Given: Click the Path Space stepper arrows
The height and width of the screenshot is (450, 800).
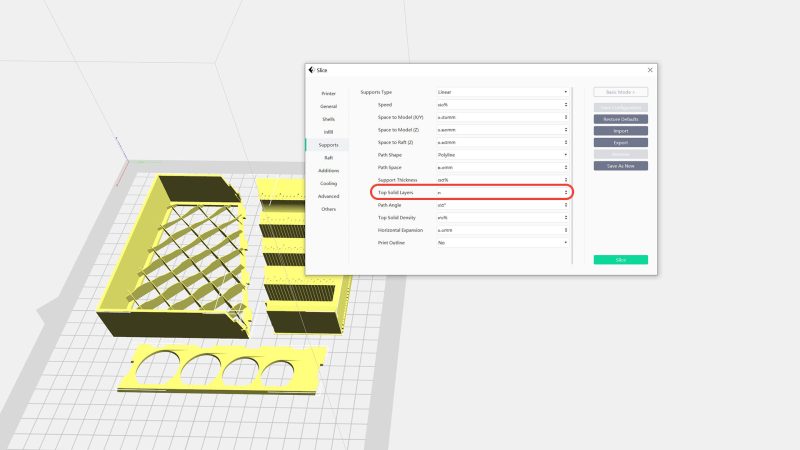Looking at the screenshot, I should tap(566, 167).
